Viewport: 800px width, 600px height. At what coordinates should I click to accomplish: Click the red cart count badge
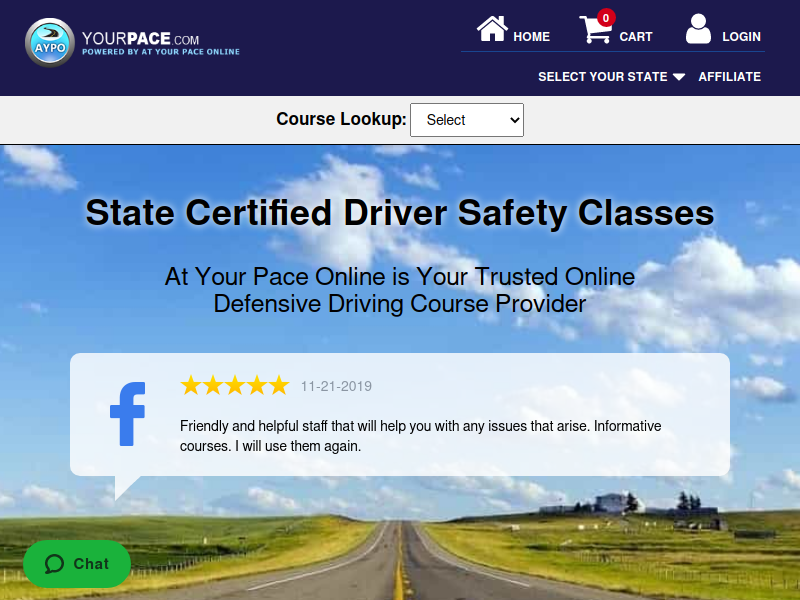pyautogui.click(x=606, y=18)
